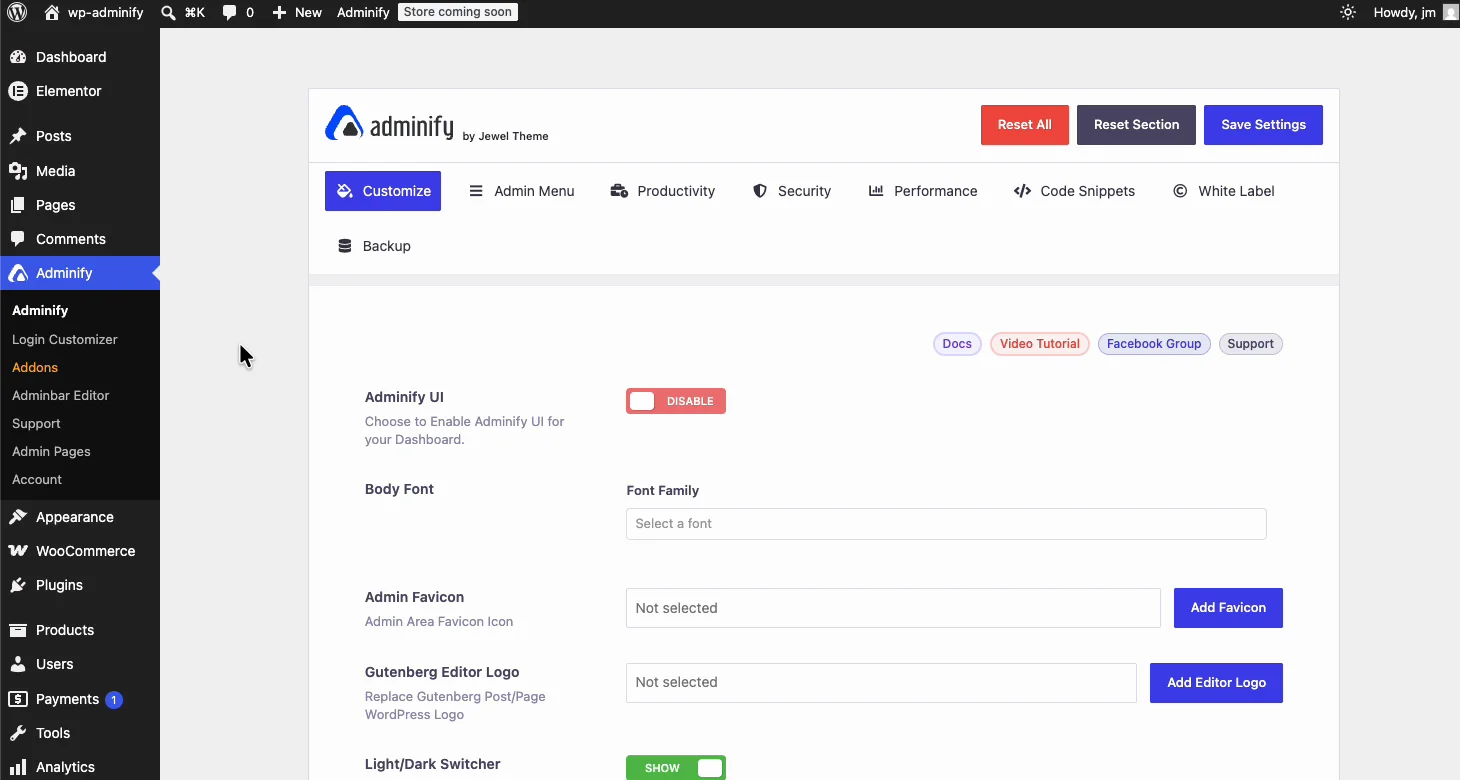Click the Users person icon
The height and width of the screenshot is (780, 1460).
click(18, 664)
